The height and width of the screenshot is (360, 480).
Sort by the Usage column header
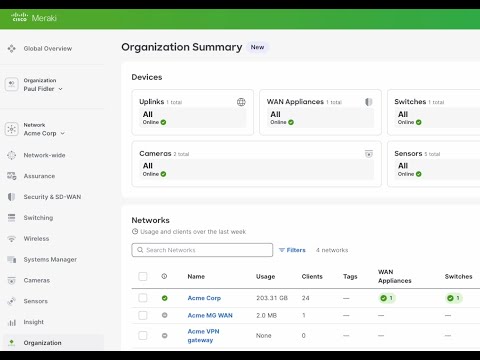[x=265, y=276]
